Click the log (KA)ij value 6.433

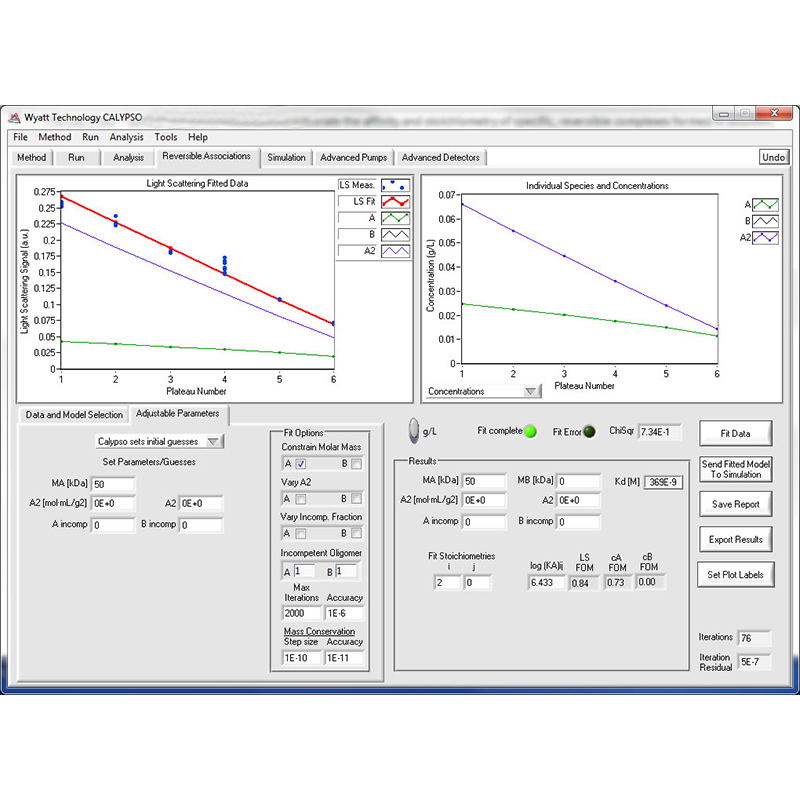coord(547,583)
